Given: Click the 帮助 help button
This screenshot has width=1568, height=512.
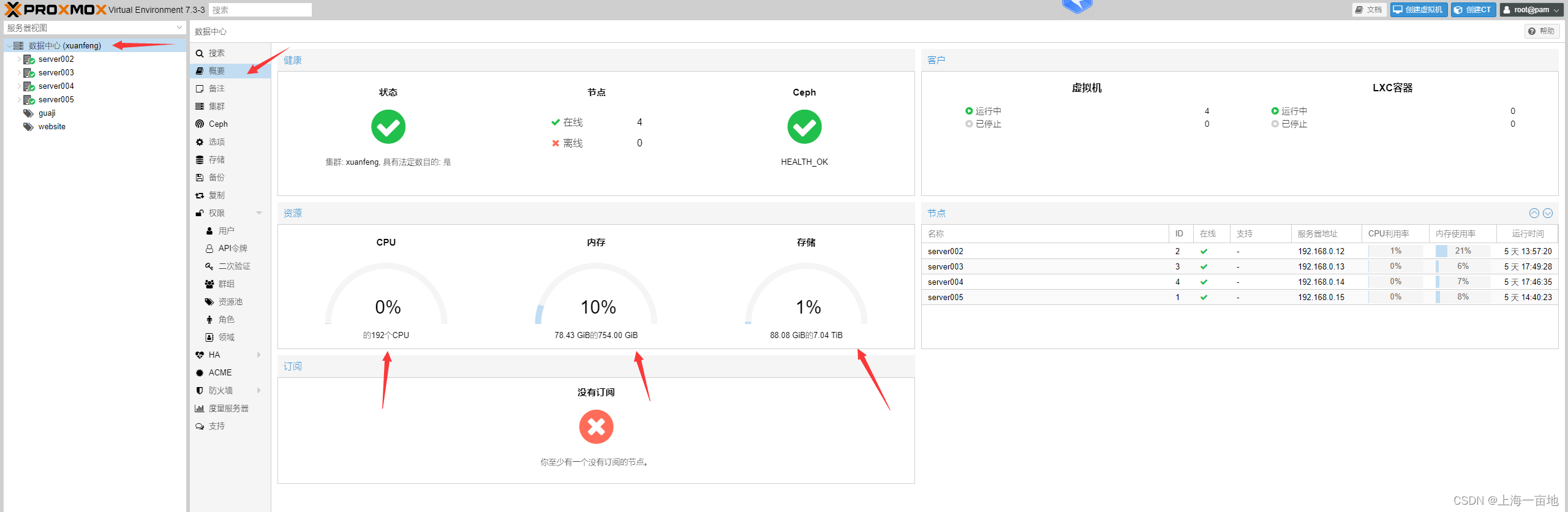Looking at the screenshot, I should (x=1542, y=31).
